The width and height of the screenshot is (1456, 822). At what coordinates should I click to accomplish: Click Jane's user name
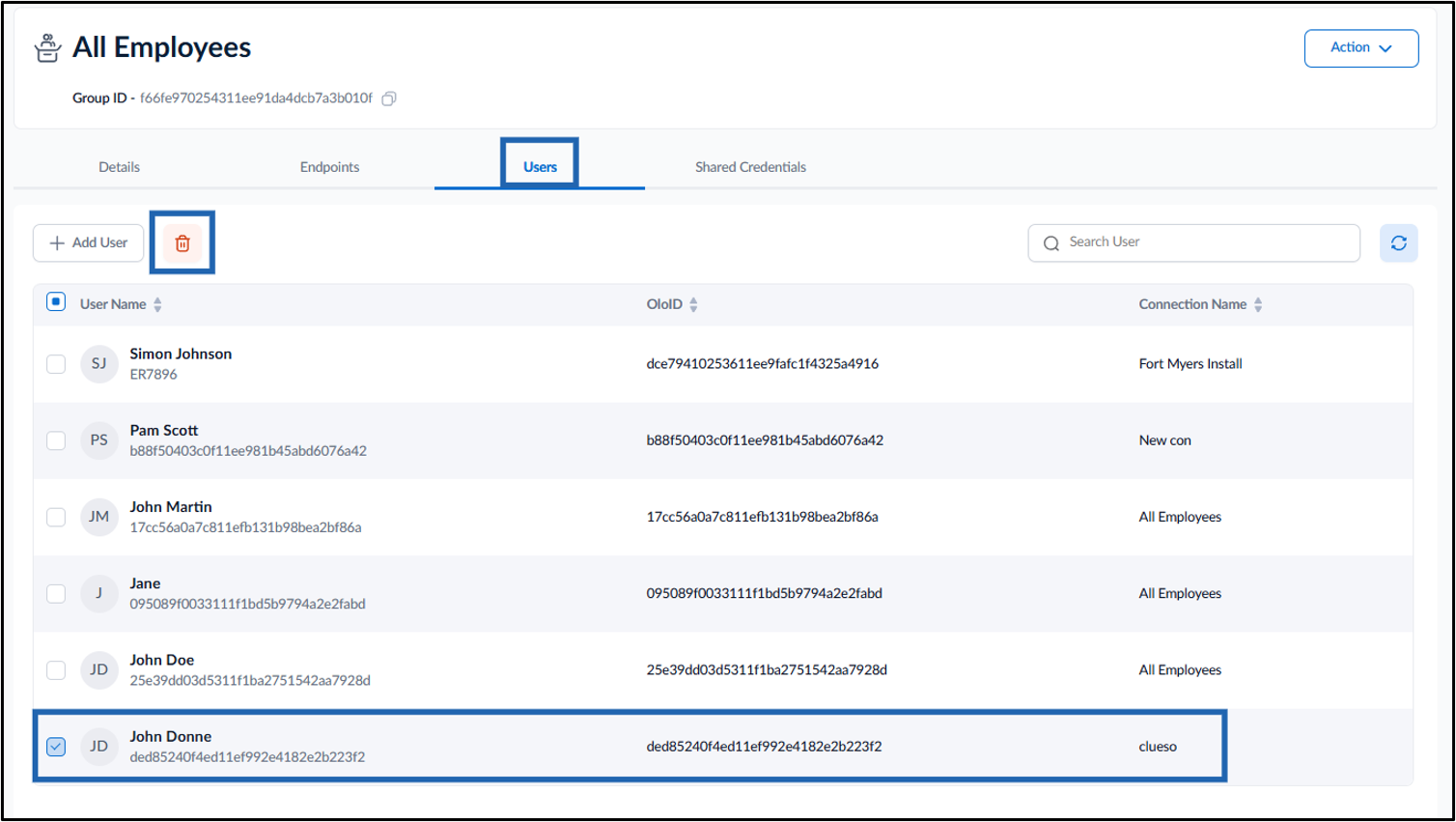(x=145, y=583)
